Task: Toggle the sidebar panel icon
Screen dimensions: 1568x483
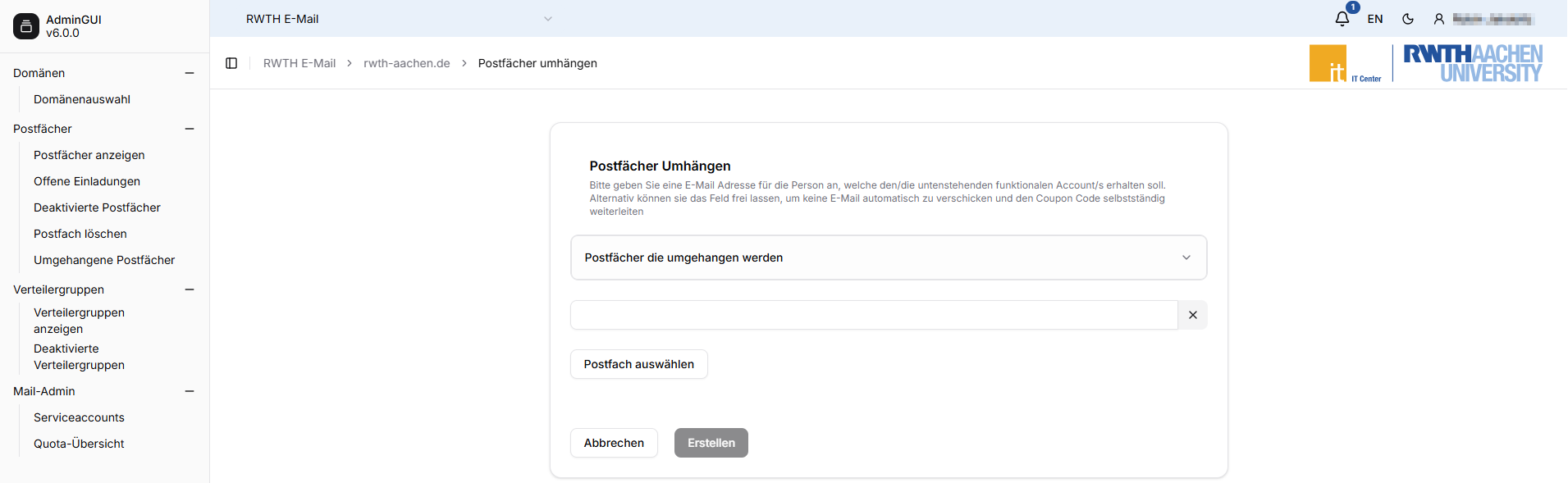Action: coord(231,63)
